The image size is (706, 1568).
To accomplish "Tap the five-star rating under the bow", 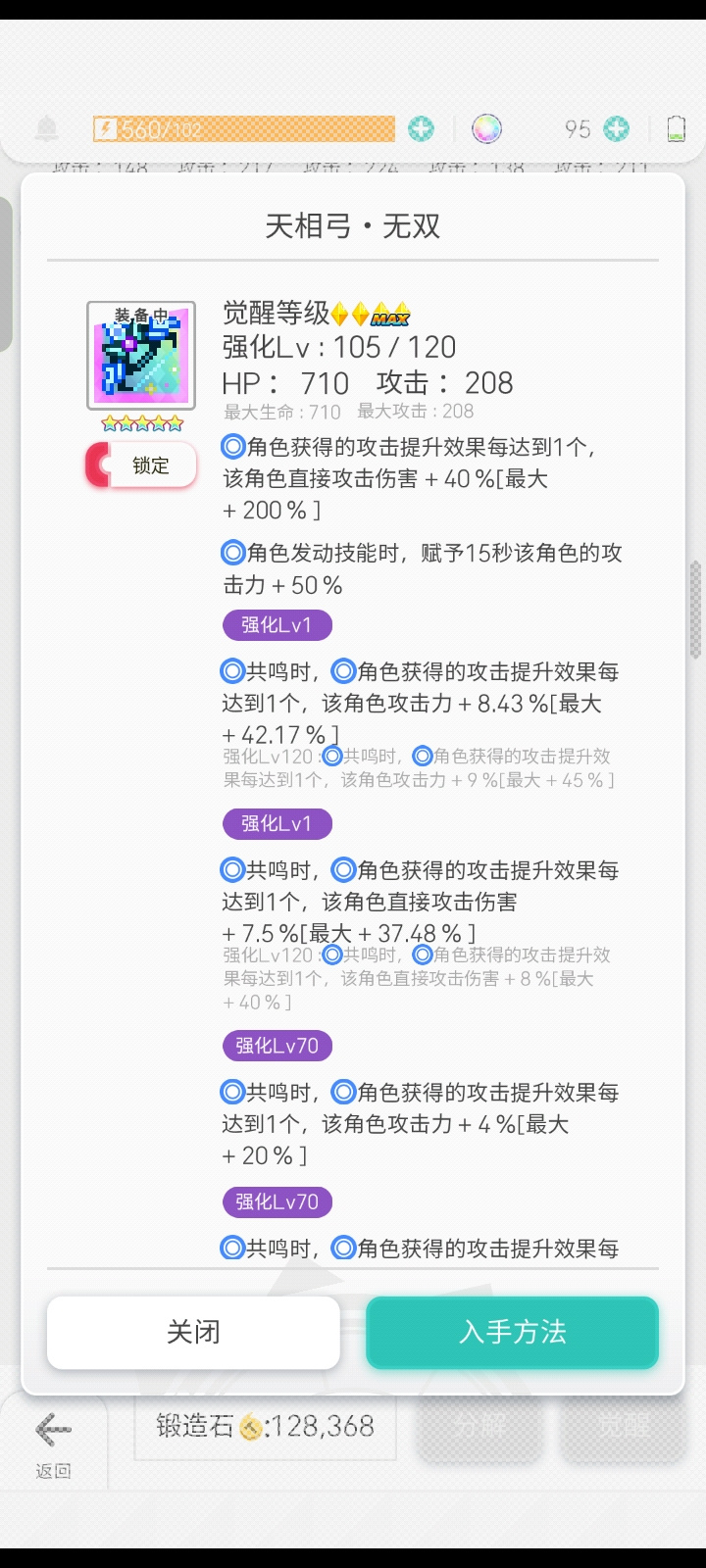I will [x=142, y=423].
